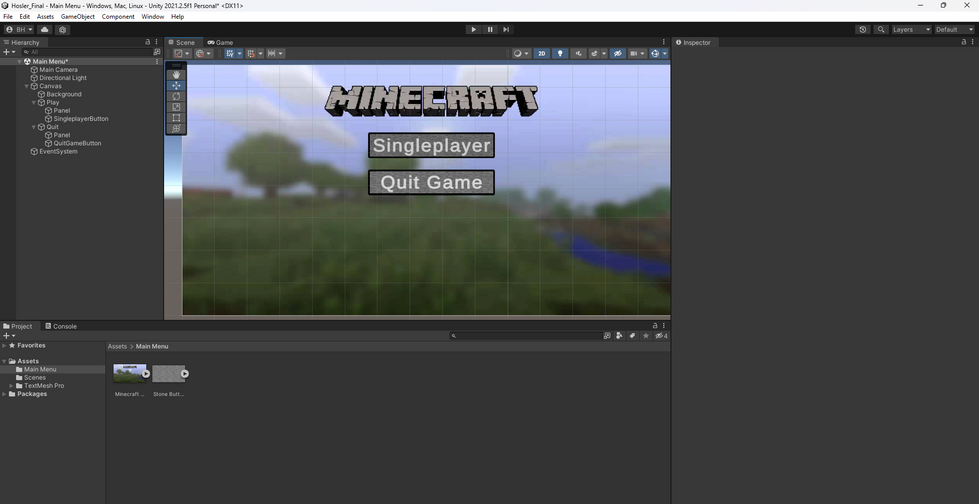979x504 pixels.
Task: Expand the Packages folder
Action: tap(4, 394)
